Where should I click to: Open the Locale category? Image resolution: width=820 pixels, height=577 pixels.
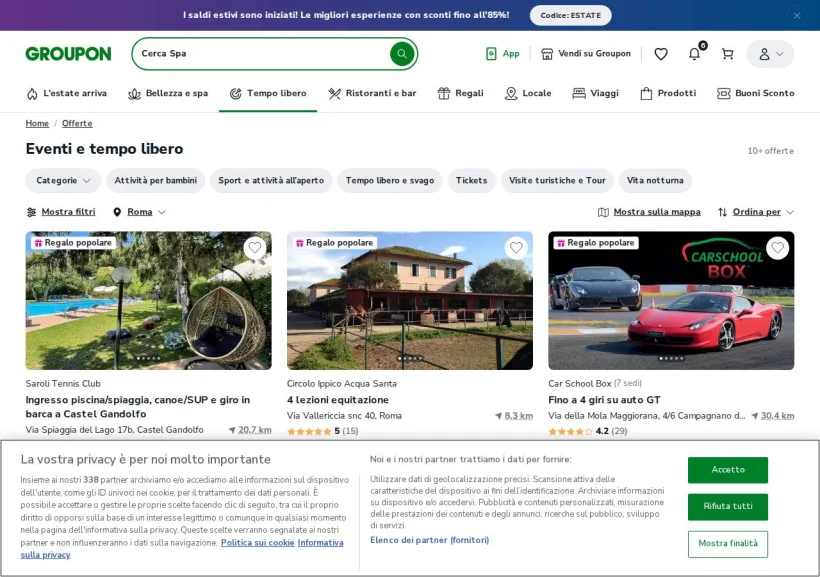click(528, 93)
